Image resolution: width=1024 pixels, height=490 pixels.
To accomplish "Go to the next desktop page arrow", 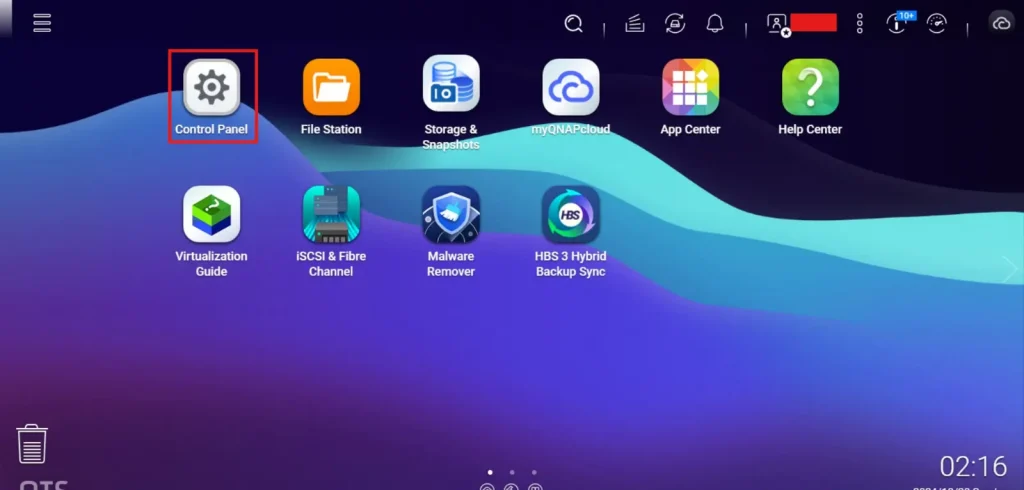I will (x=1010, y=269).
